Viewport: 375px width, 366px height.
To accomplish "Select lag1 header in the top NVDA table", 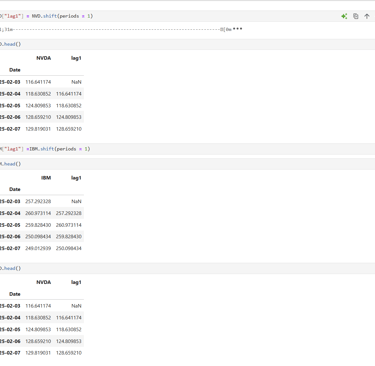I will 76,58.
